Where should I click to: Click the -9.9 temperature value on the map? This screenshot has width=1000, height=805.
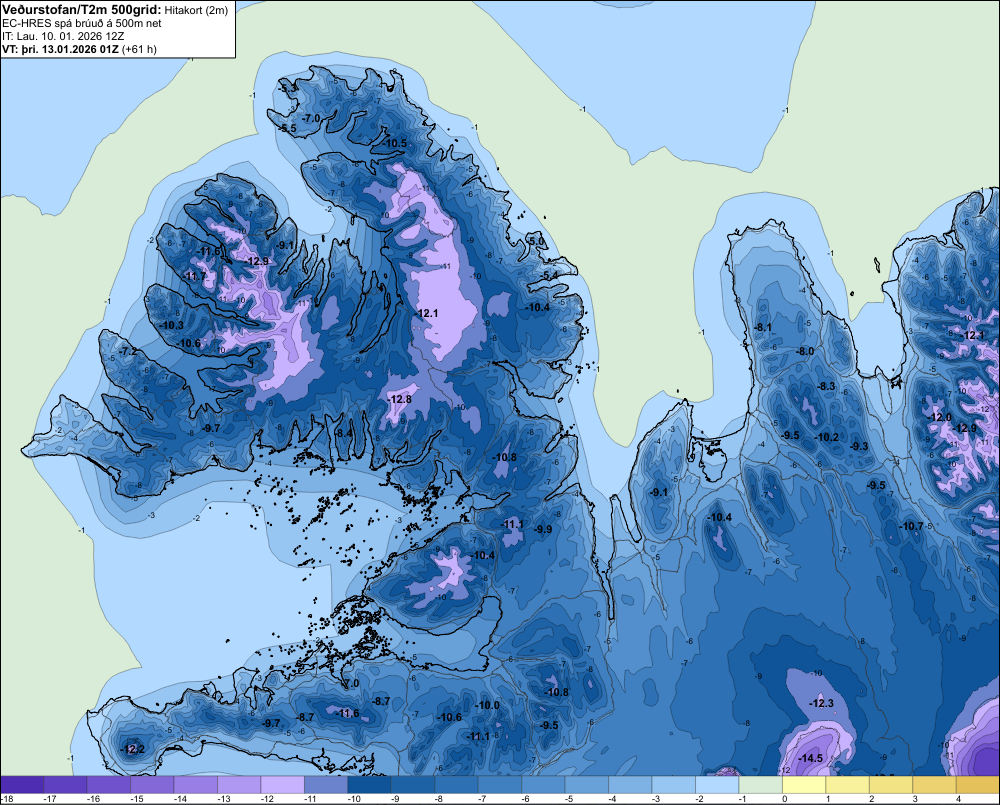(543, 529)
